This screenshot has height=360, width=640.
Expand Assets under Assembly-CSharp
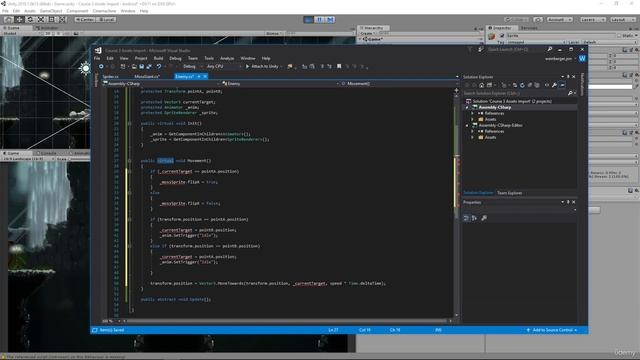473,120
